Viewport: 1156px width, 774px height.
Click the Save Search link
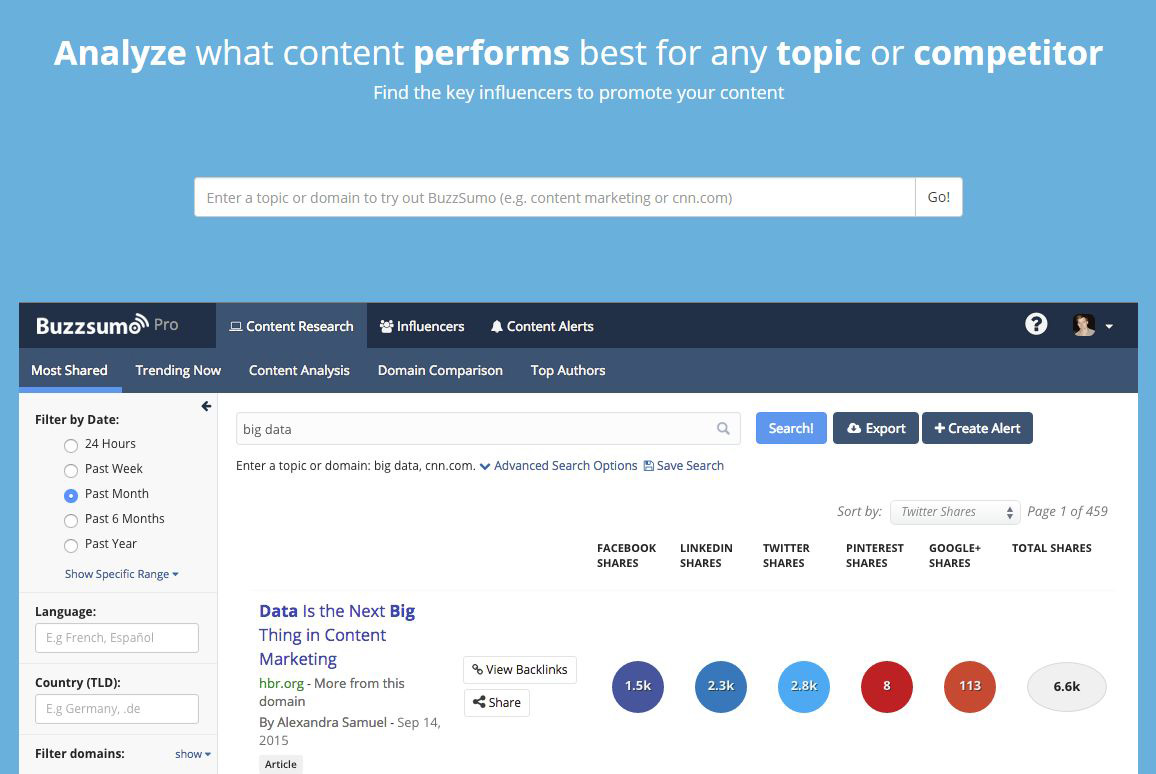(683, 466)
